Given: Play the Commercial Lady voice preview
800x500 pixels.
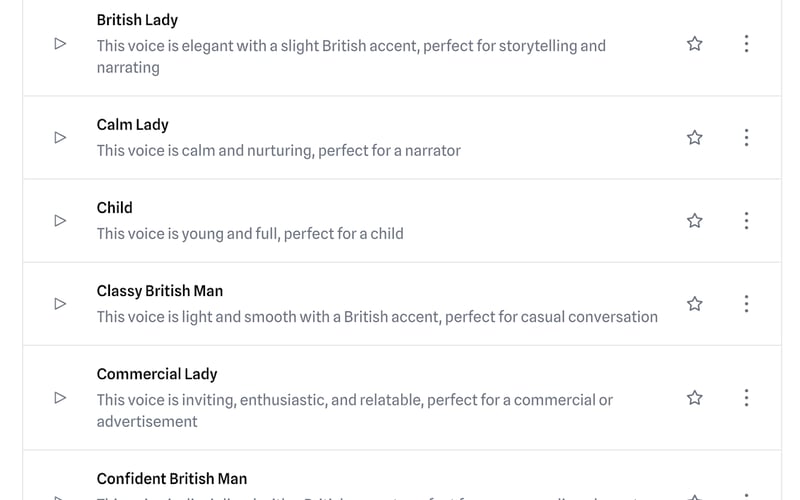Looking at the screenshot, I should pyautogui.click(x=60, y=397).
